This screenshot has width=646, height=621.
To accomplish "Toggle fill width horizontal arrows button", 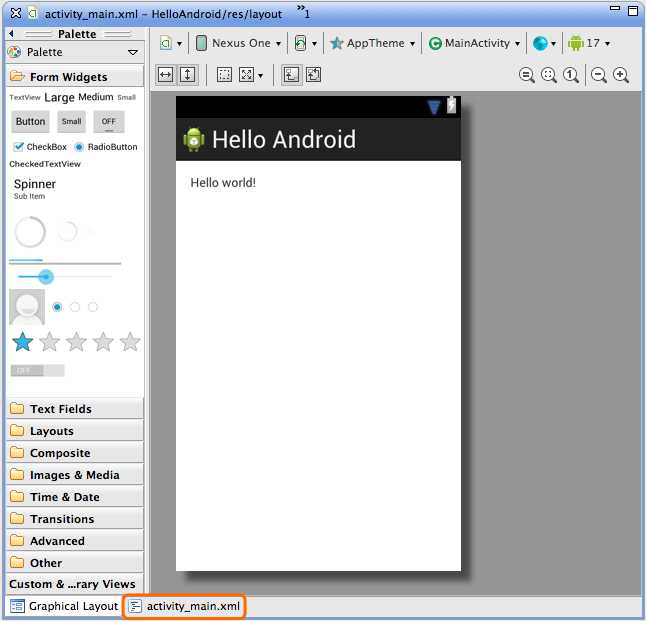I will click(x=166, y=75).
